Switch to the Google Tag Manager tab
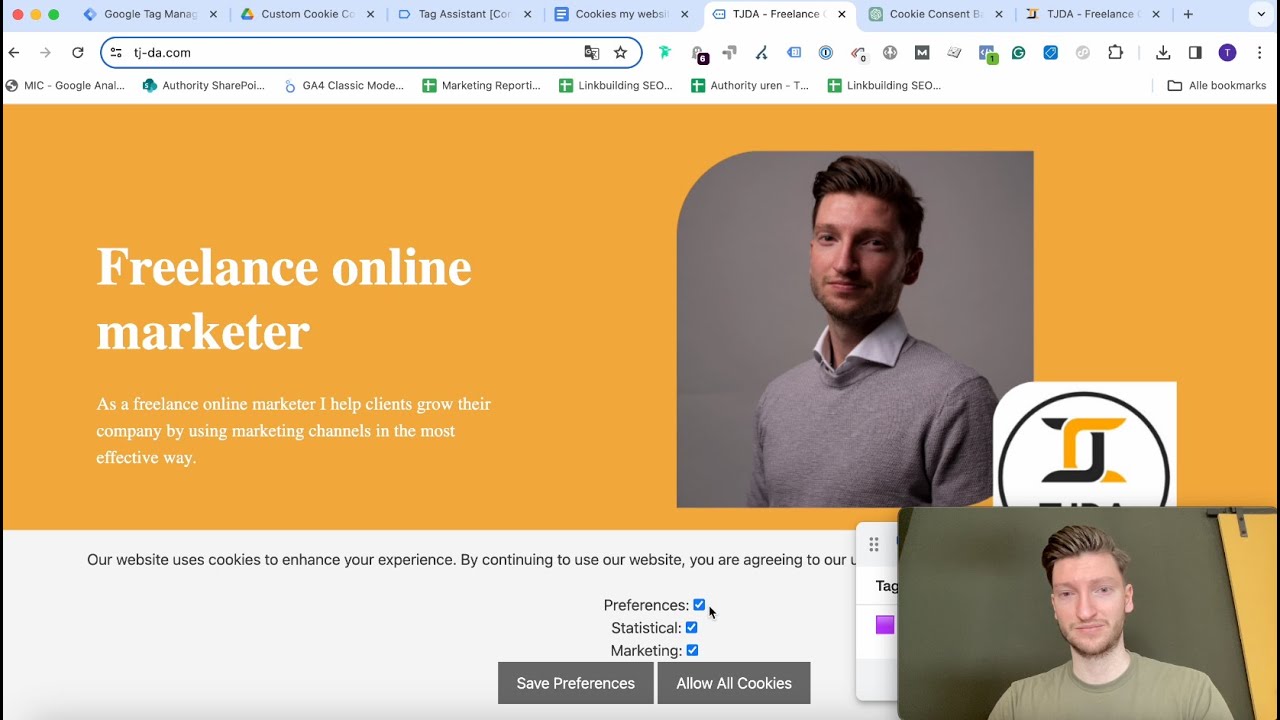The width and height of the screenshot is (1280, 720). coord(151,14)
